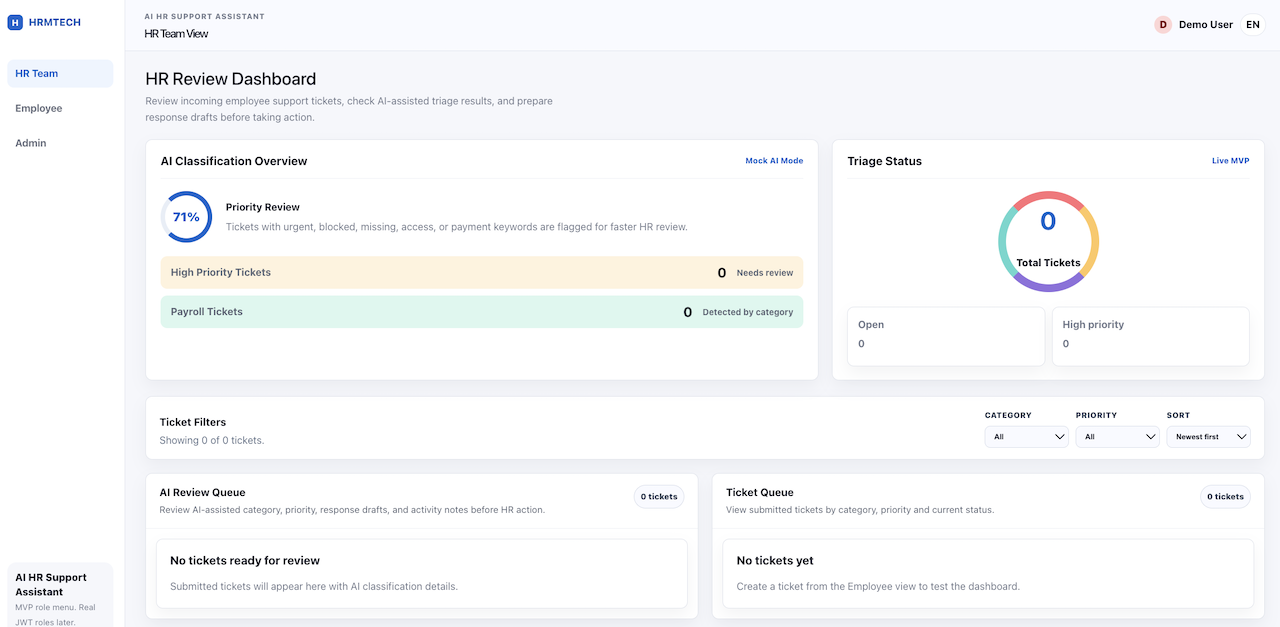The image size is (1280, 627).
Task: Click the AI Classification Overview title
Action: coord(234,161)
